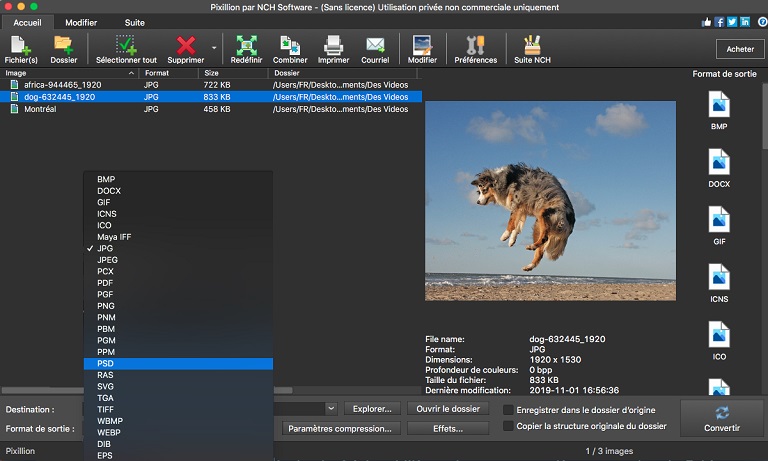The width and height of the screenshot is (768, 461).
Task: Click the Acheter button
Action: tap(740, 49)
